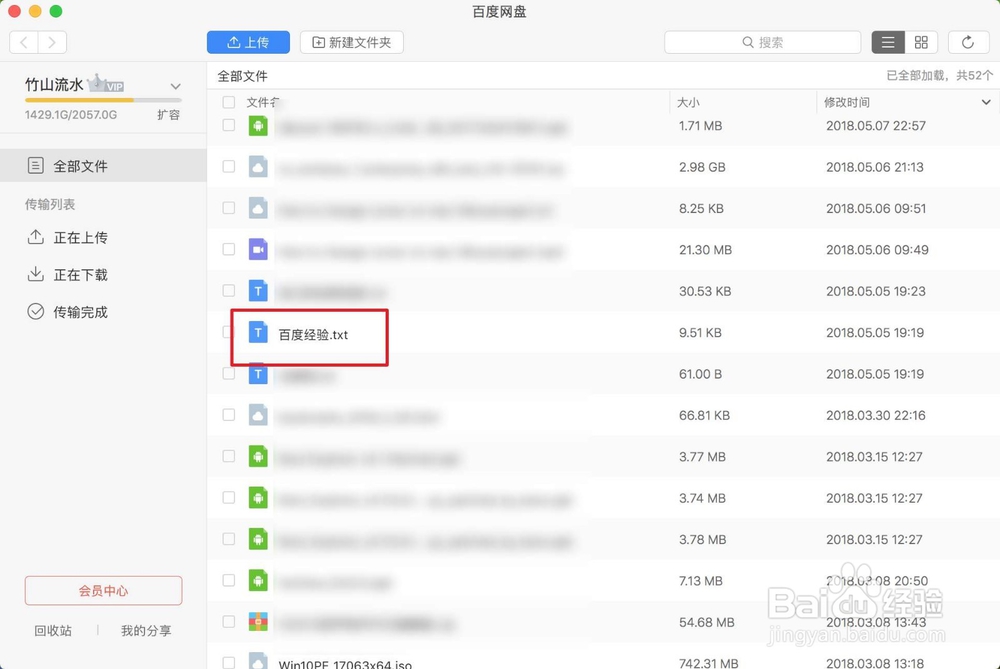
Task: Click the text file icon of 61.00 B file
Action: pos(258,374)
